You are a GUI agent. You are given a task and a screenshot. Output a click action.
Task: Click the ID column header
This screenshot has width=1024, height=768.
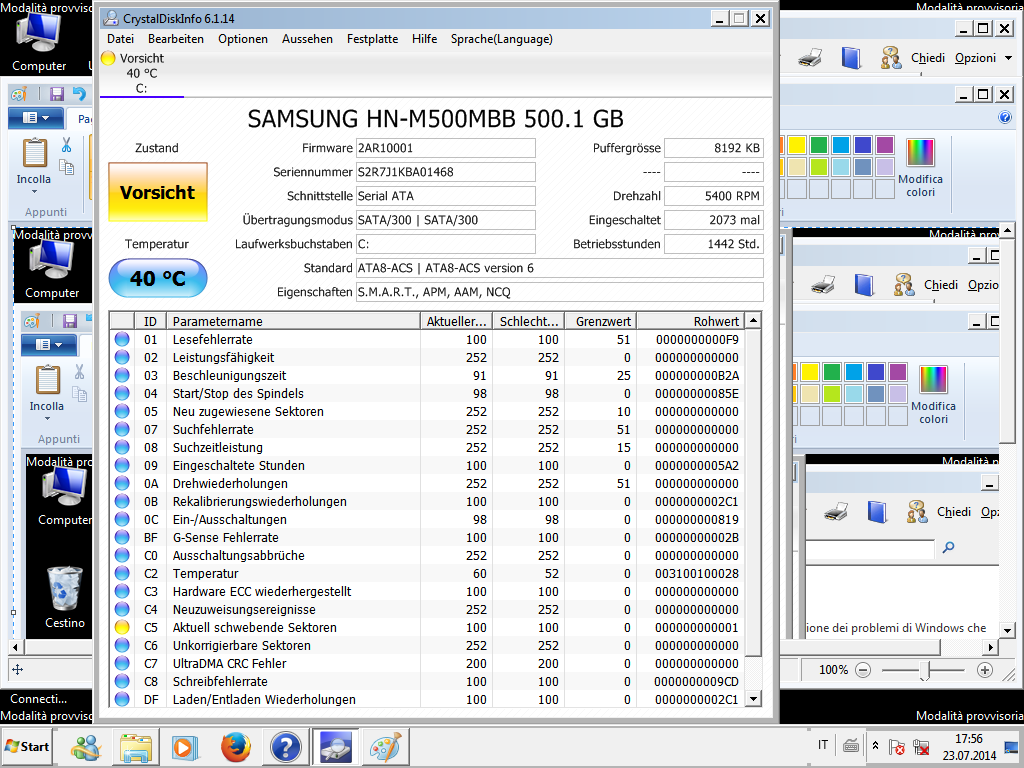click(x=150, y=321)
